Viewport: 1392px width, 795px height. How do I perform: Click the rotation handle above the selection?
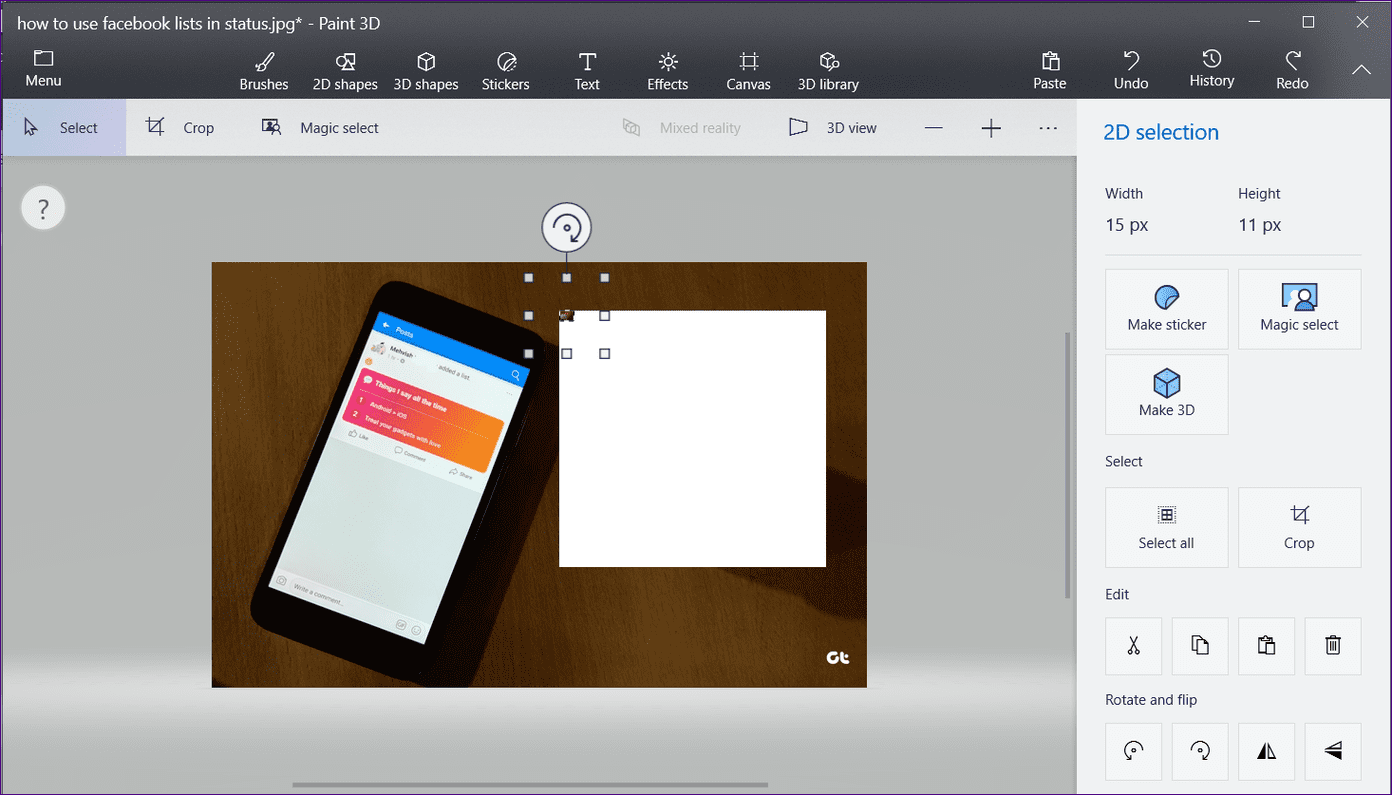(567, 228)
